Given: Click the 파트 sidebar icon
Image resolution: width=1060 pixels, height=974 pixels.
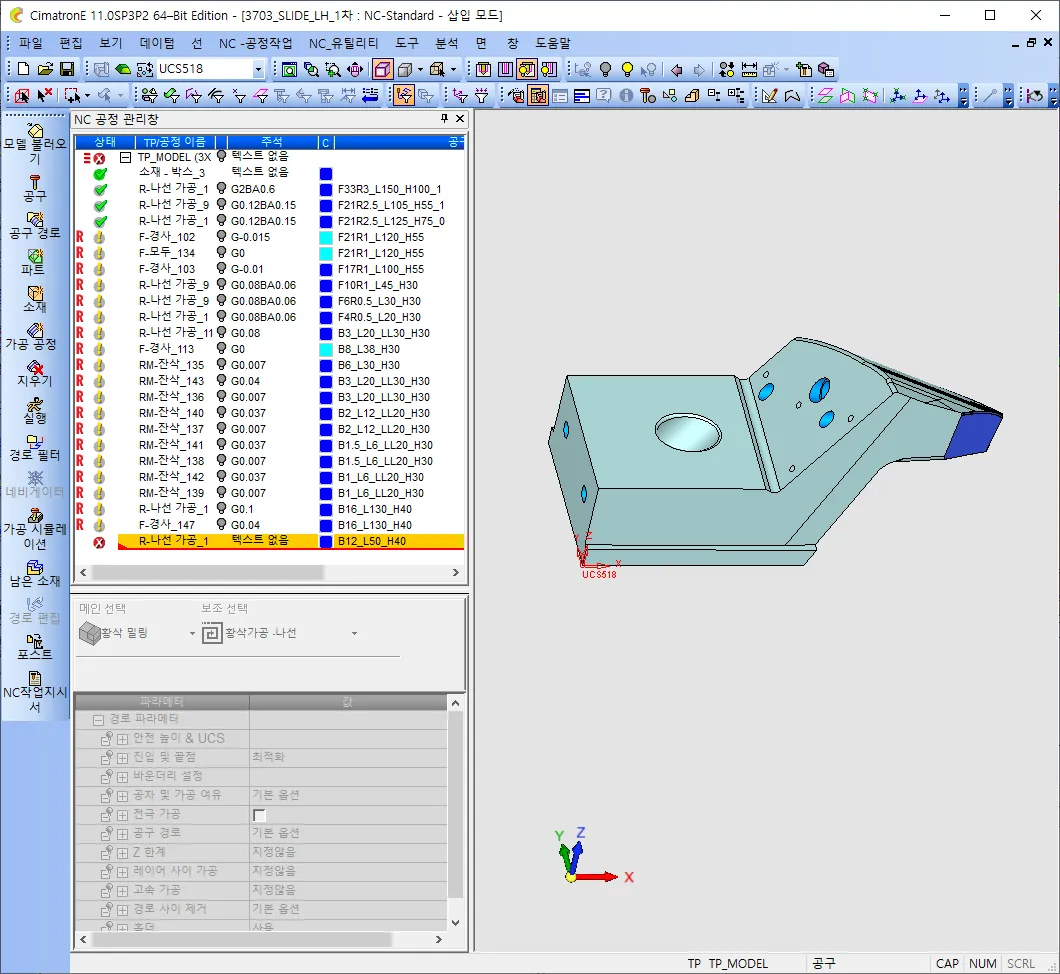Looking at the screenshot, I should click(35, 262).
